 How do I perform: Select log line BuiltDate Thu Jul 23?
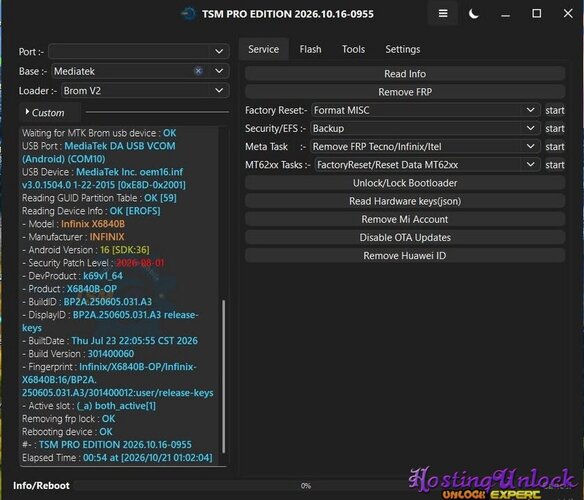point(110,341)
